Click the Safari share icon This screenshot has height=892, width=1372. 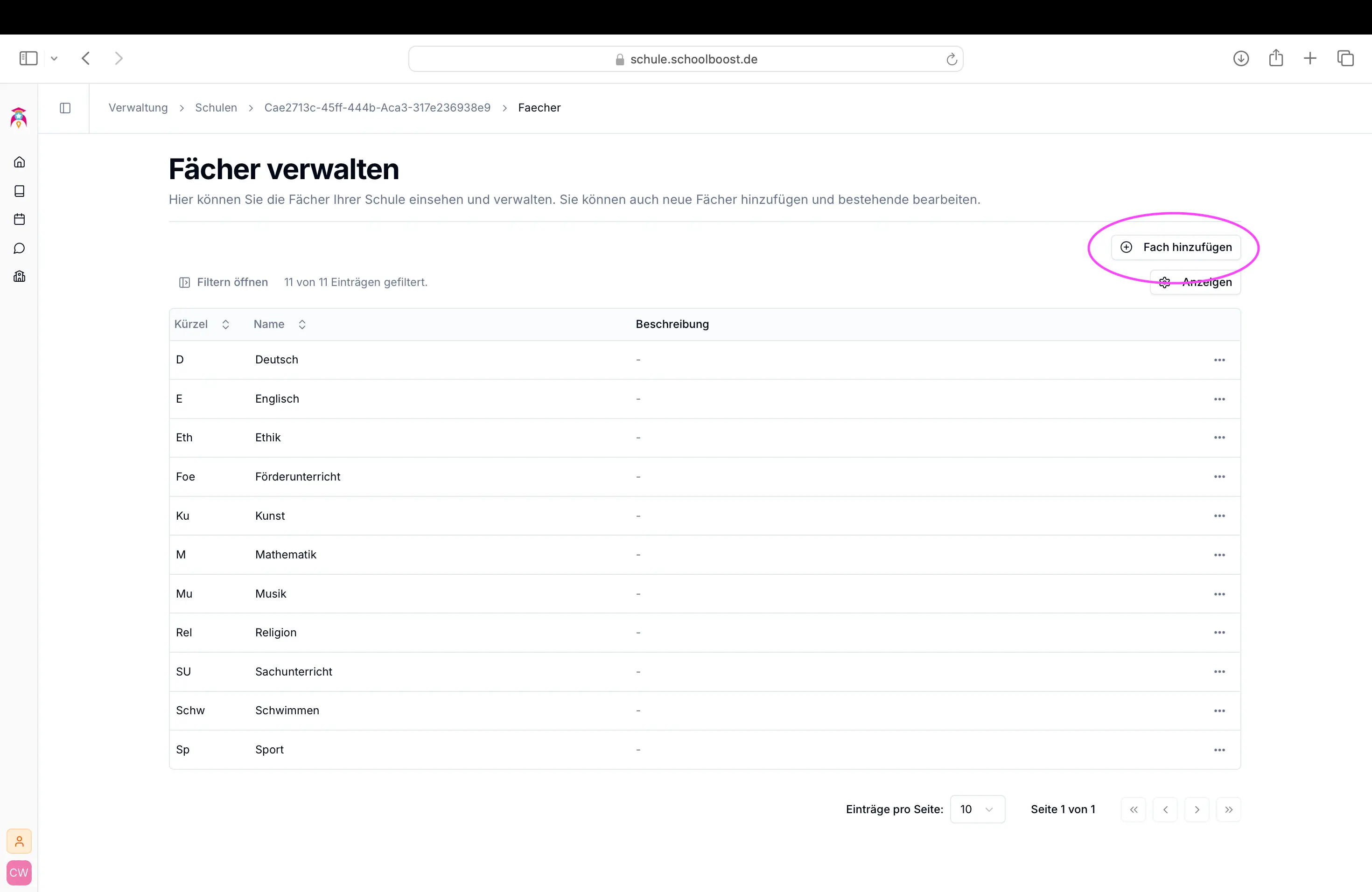(x=1276, y=58)
